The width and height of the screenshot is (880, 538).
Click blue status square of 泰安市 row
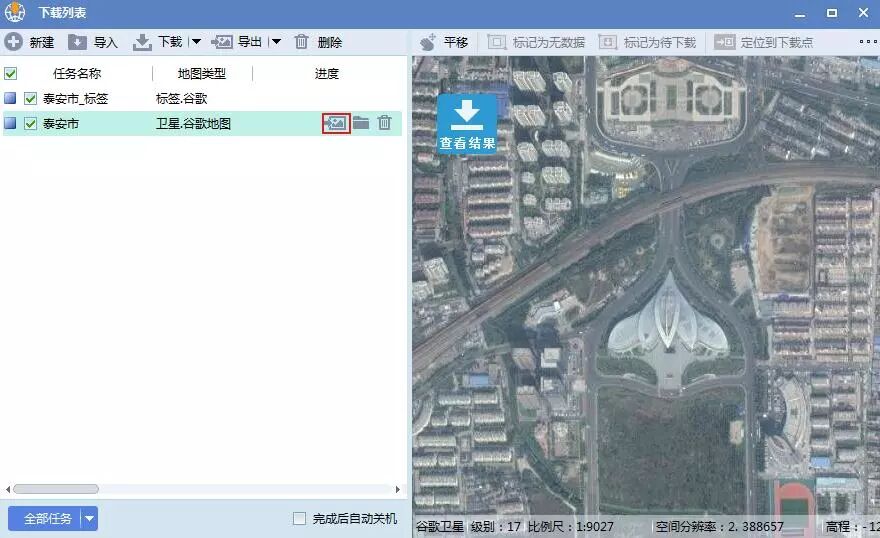(x=10, y=123)
